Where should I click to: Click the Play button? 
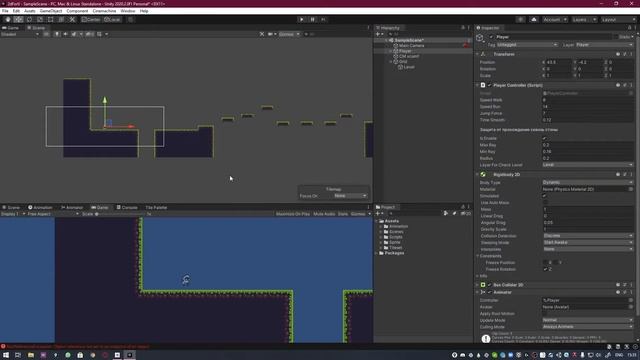click(x=302, y=20)
